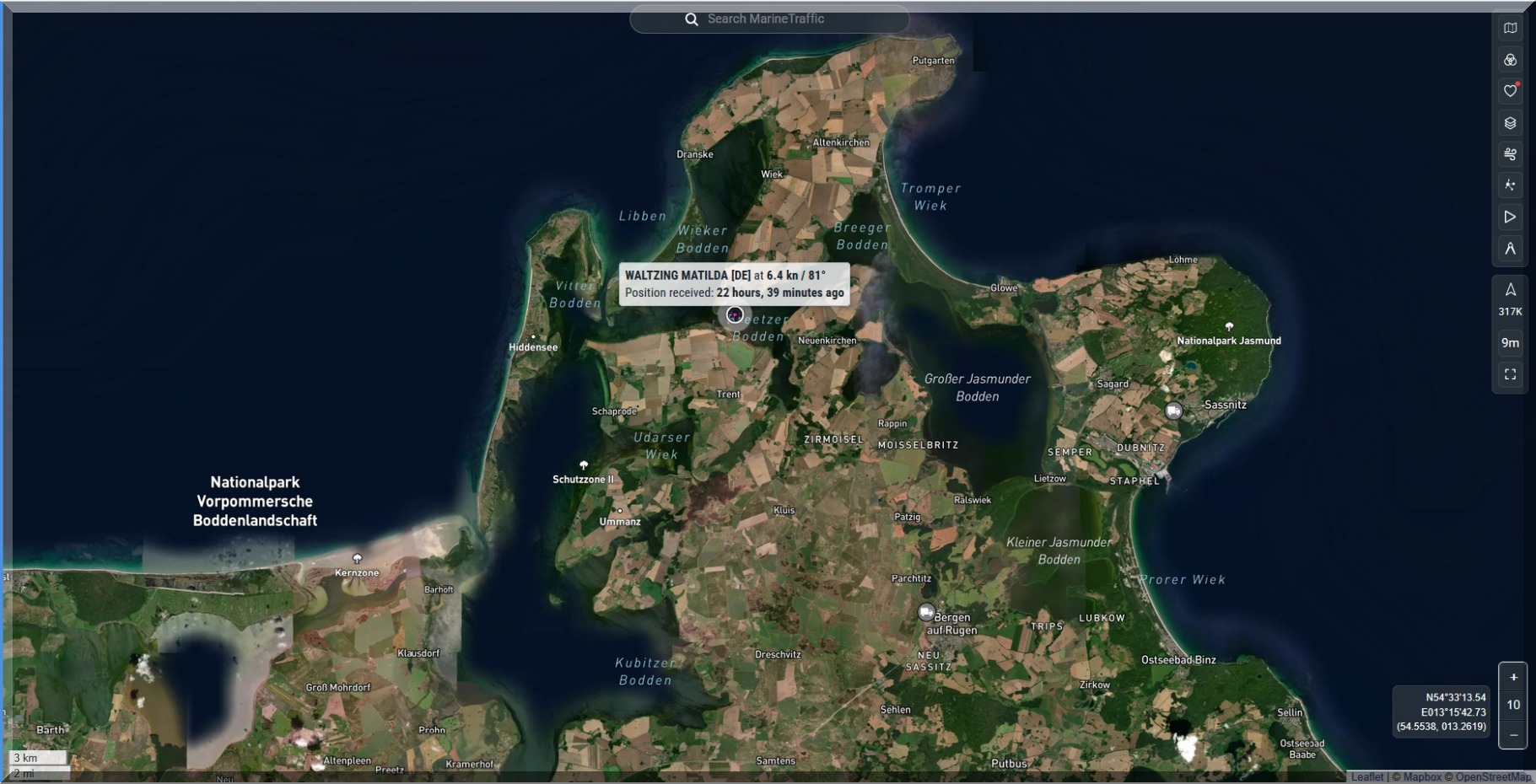Viewport: 1536px width, 784px height.
Task: Click the 317K vessel count arrow
Action: (1510, 291)
